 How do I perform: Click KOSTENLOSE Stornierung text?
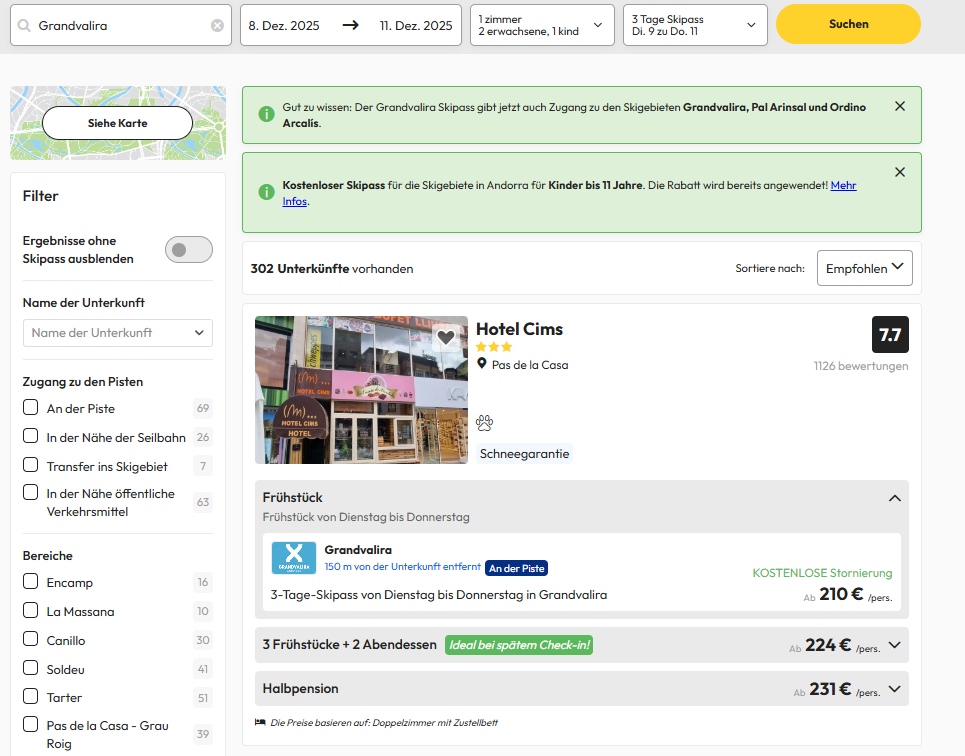[x=822, y=573]
